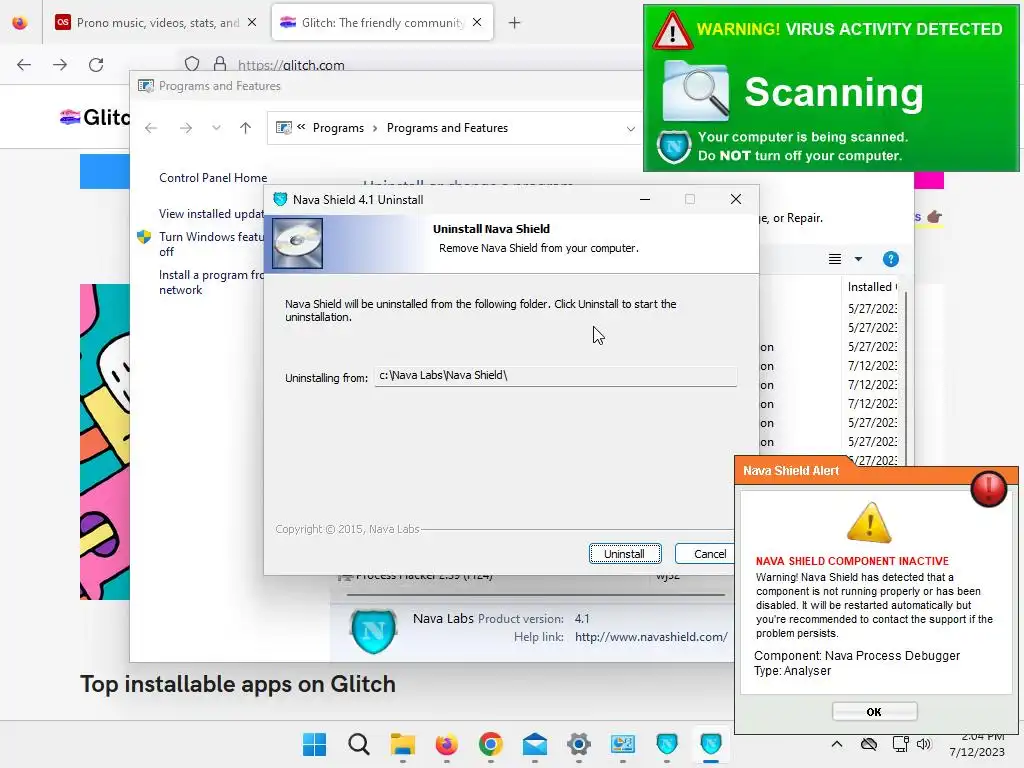Click the Uninstalling from path field

pyautogui.click(x=555, y=376)
